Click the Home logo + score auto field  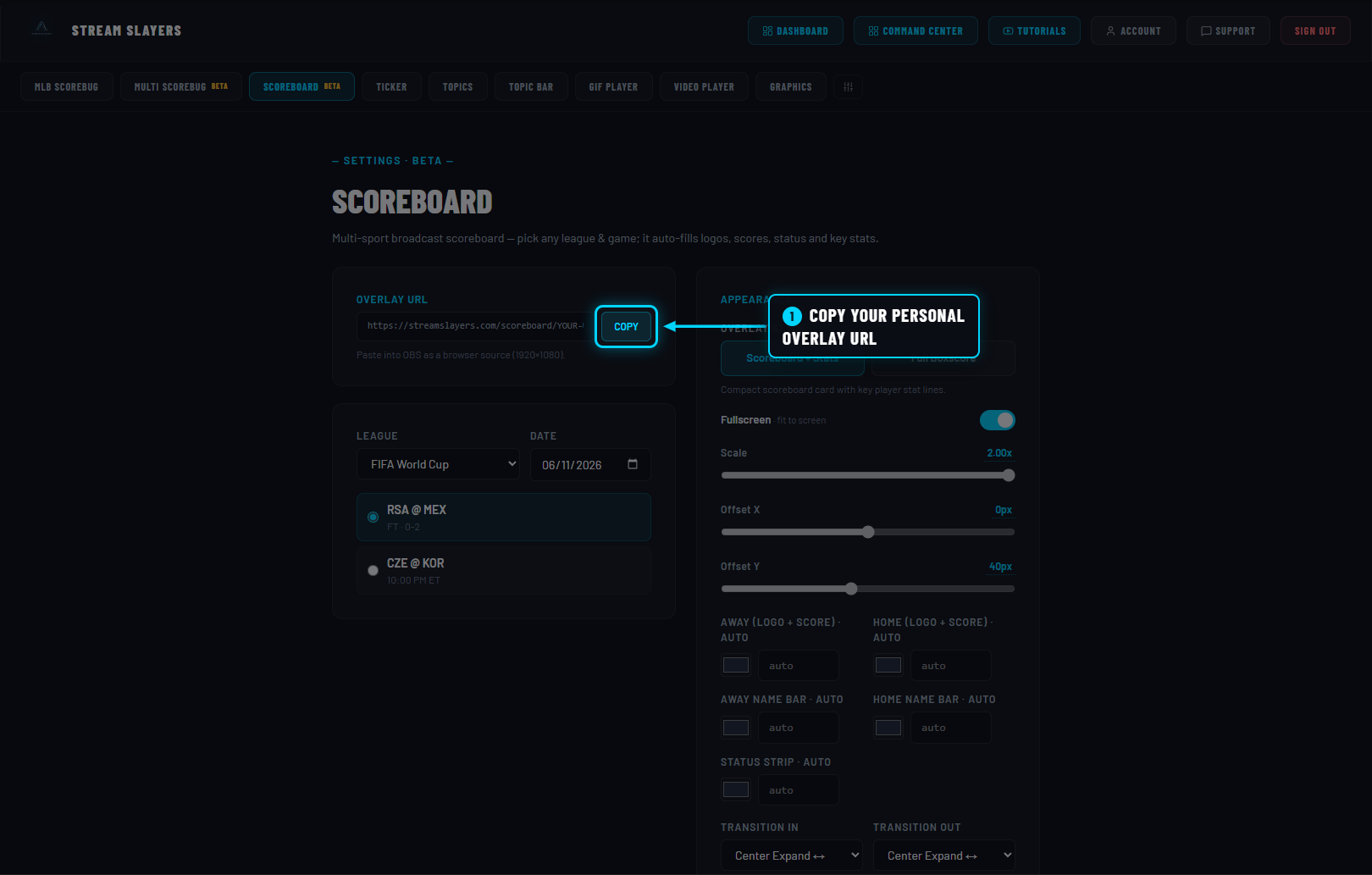951,666
